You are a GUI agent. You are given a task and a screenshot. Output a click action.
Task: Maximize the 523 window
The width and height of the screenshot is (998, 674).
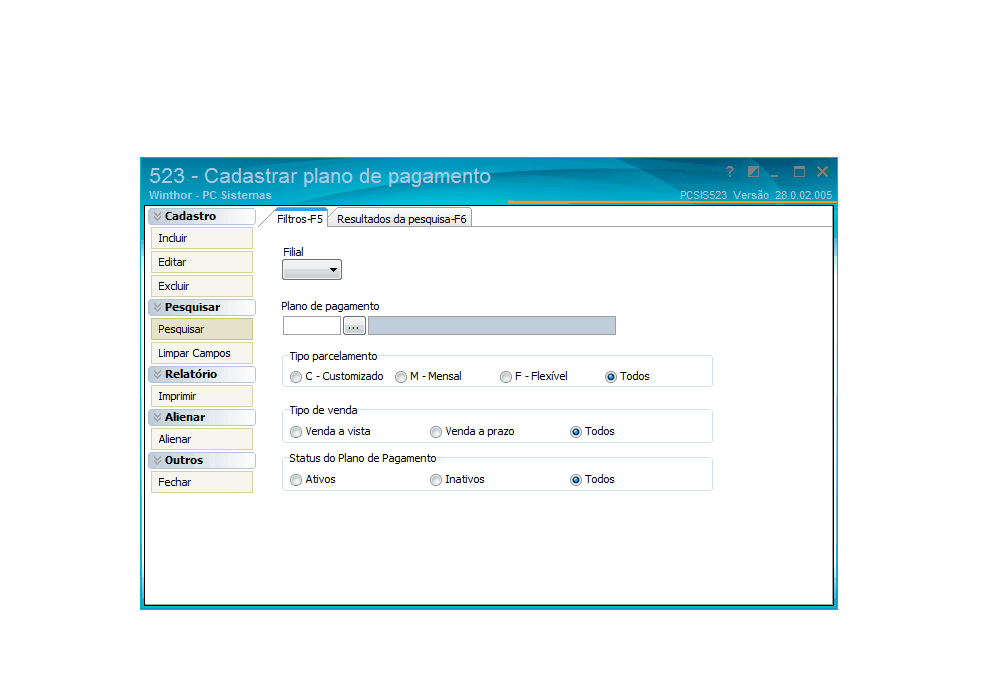[x=799, y=171]
